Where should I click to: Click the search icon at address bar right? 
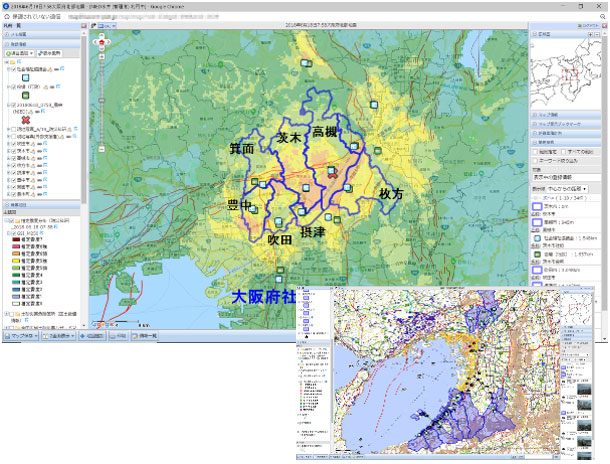point(603,17)
